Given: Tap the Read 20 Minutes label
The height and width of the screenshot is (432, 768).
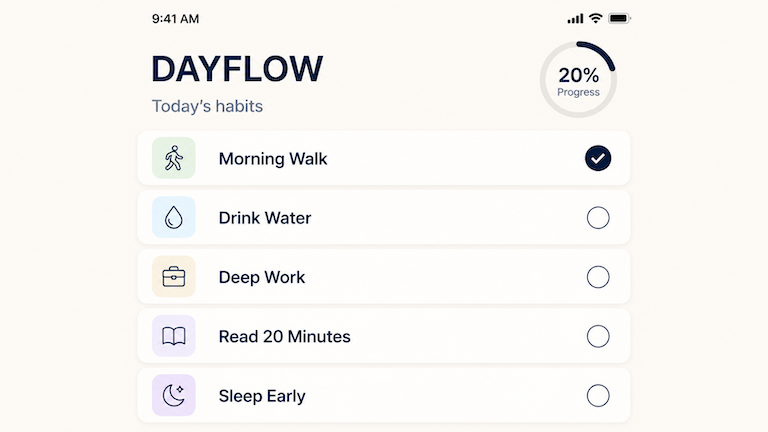Looking at the screenshot, I should pos(285,337).
